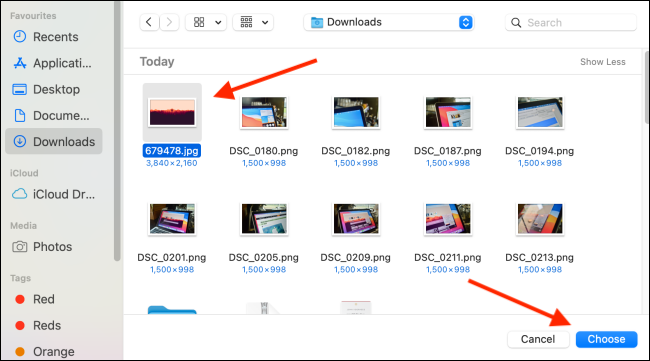650x361 pixels.
Task: Select the 679478.jpg thumbnail
Action: pyautogui.click(x=172, y=112)
